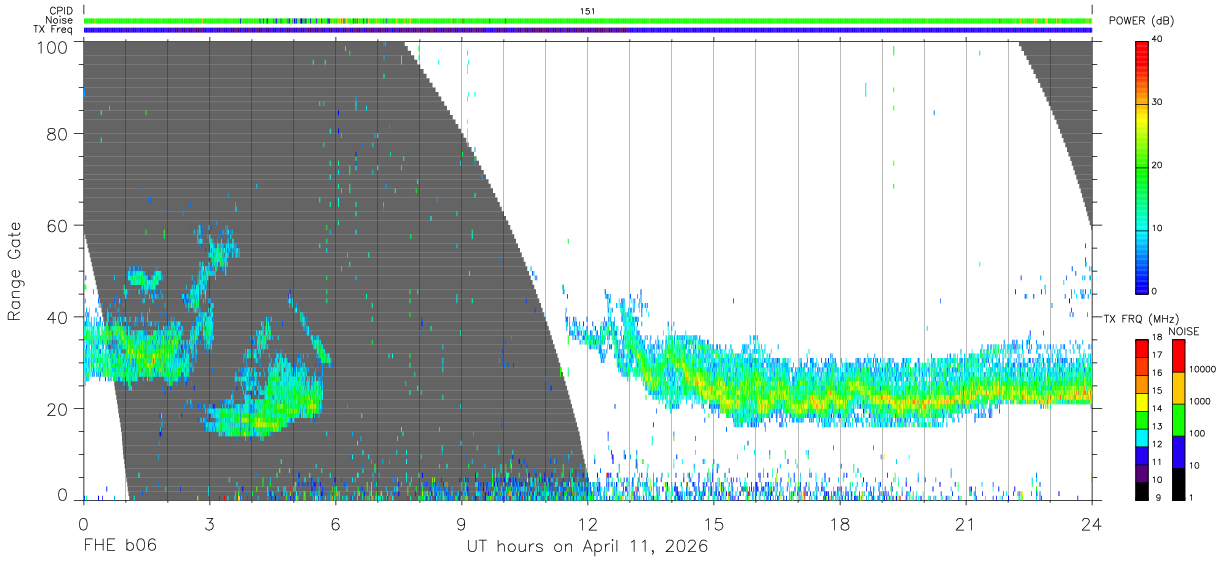Click the TX Freq row label
Image resolution: width=1228 pixels, height=567 pixels.
click(x=55, y=29)
